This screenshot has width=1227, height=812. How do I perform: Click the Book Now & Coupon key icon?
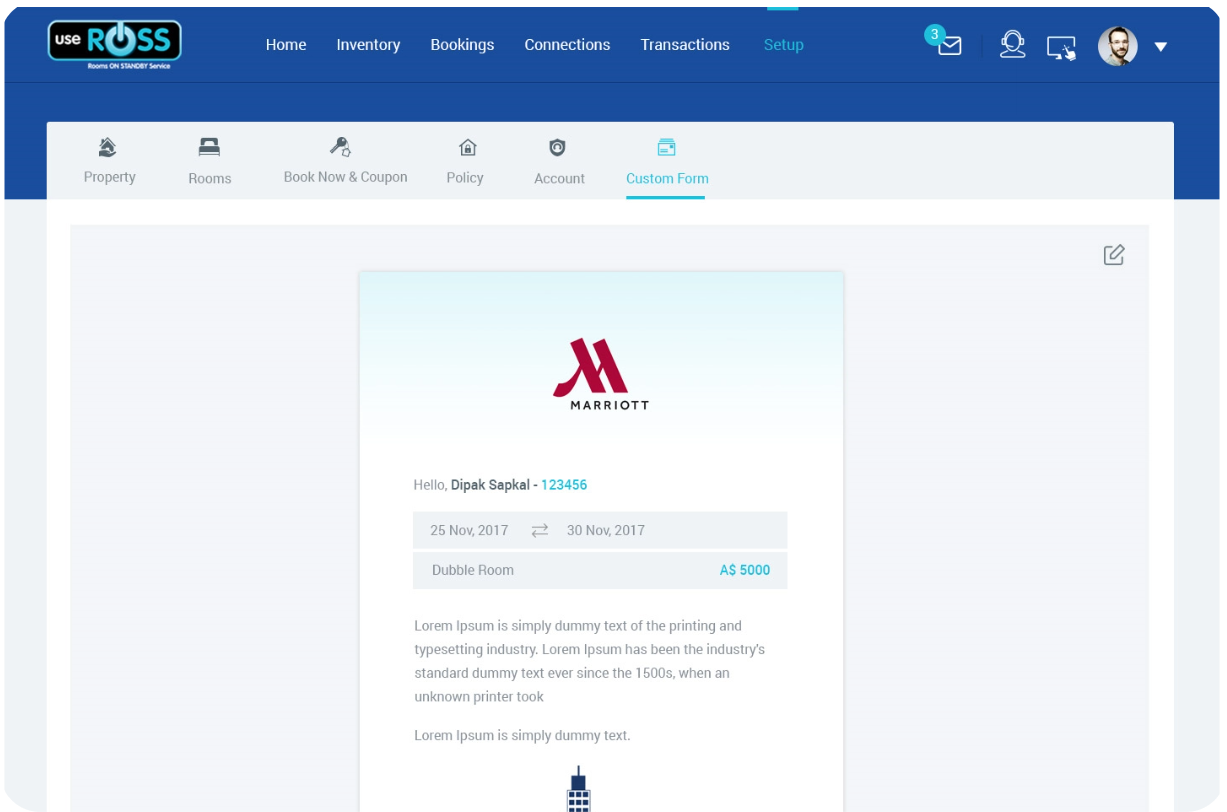[341, 147]
